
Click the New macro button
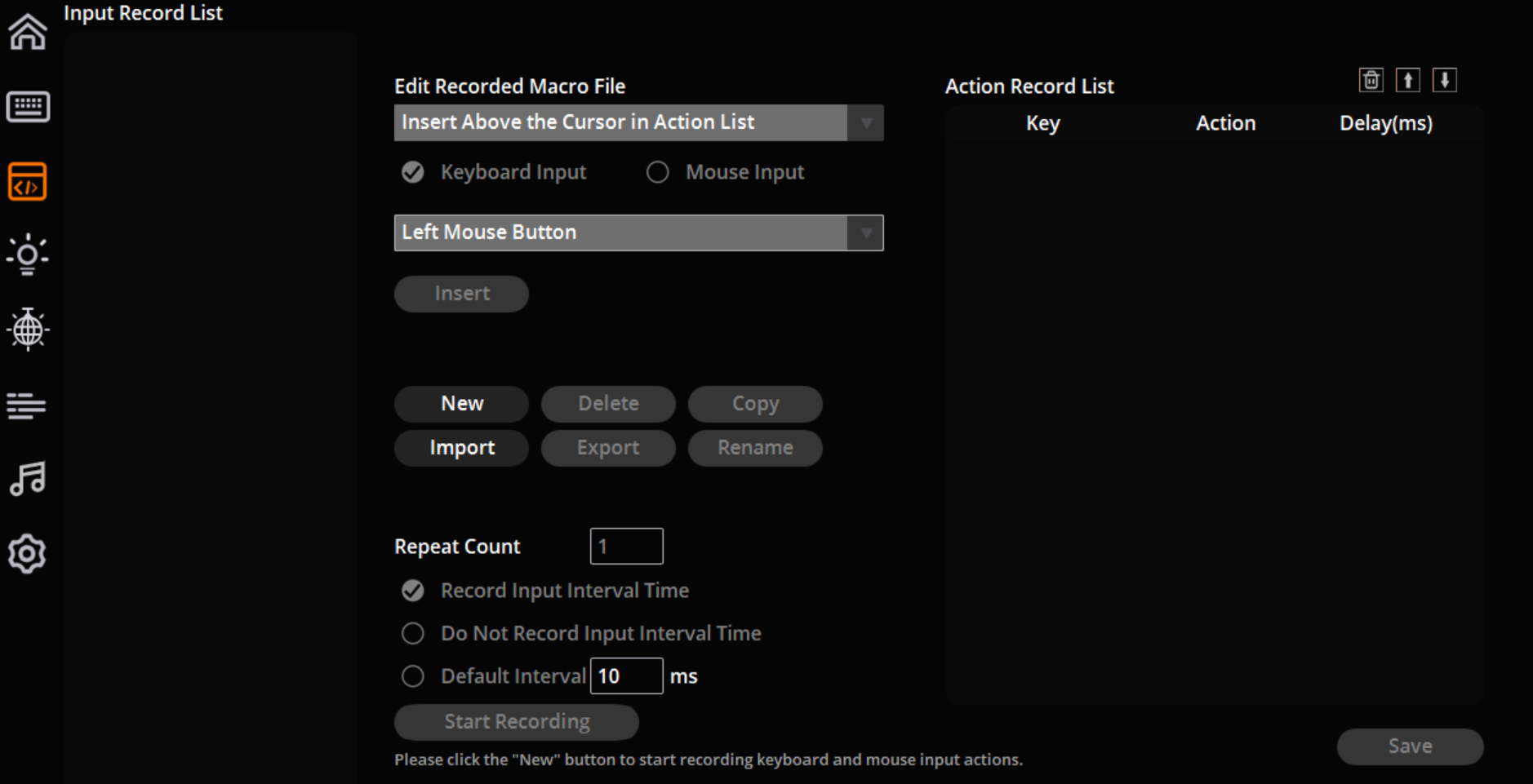461,404
